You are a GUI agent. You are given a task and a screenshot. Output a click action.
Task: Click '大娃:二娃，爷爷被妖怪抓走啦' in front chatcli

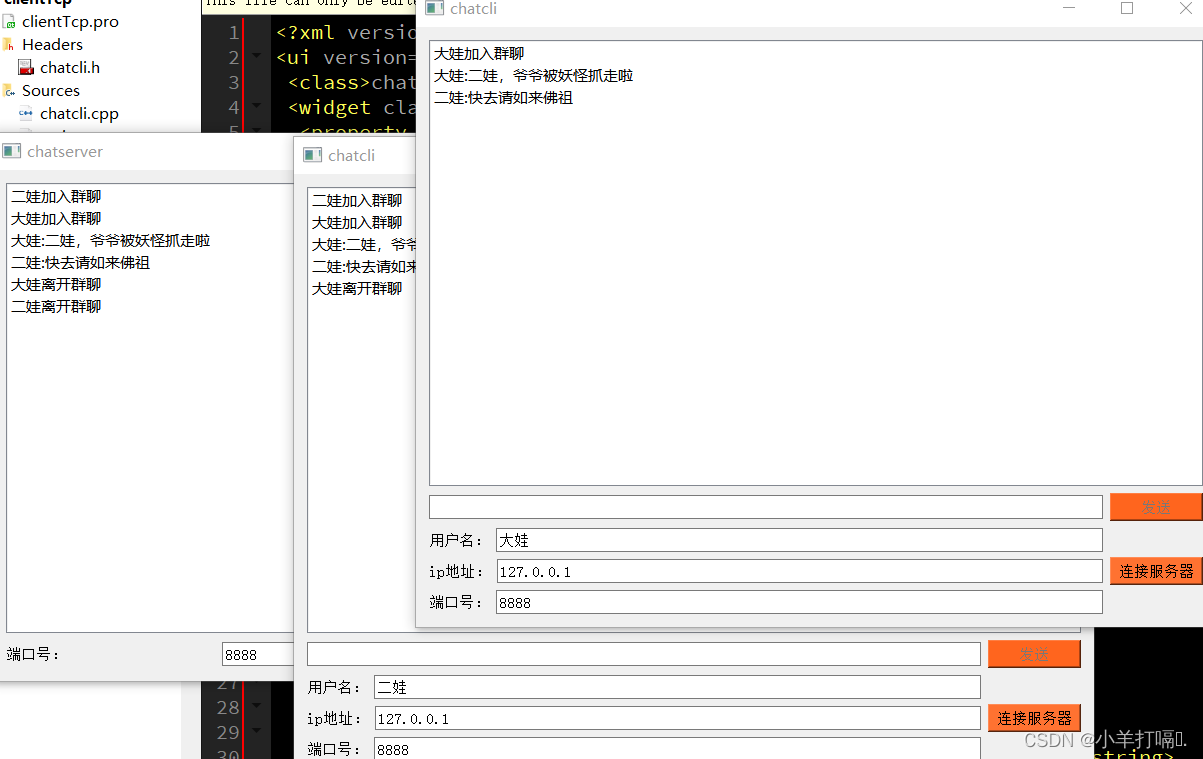point(533,75)
